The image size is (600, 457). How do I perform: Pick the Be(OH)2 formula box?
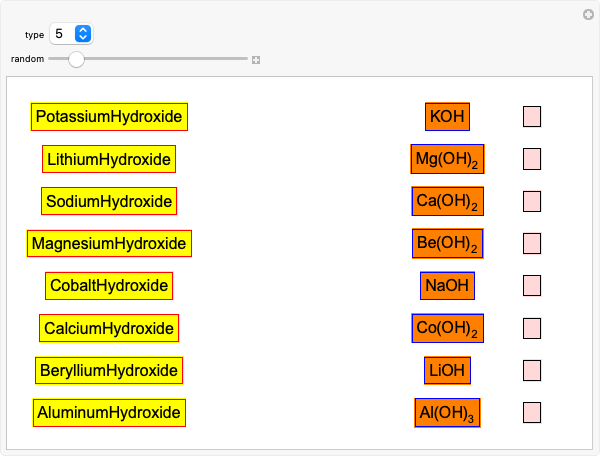pyautogui.click(x=447, y=243)
